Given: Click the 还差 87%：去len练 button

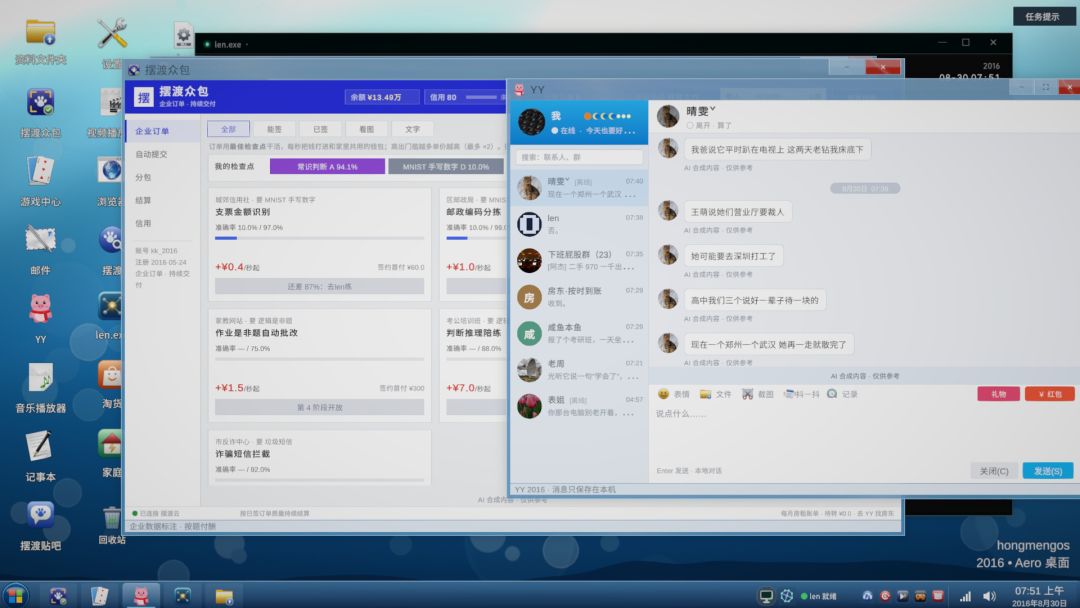Looking at the screenshot, I should pos(320,286).
